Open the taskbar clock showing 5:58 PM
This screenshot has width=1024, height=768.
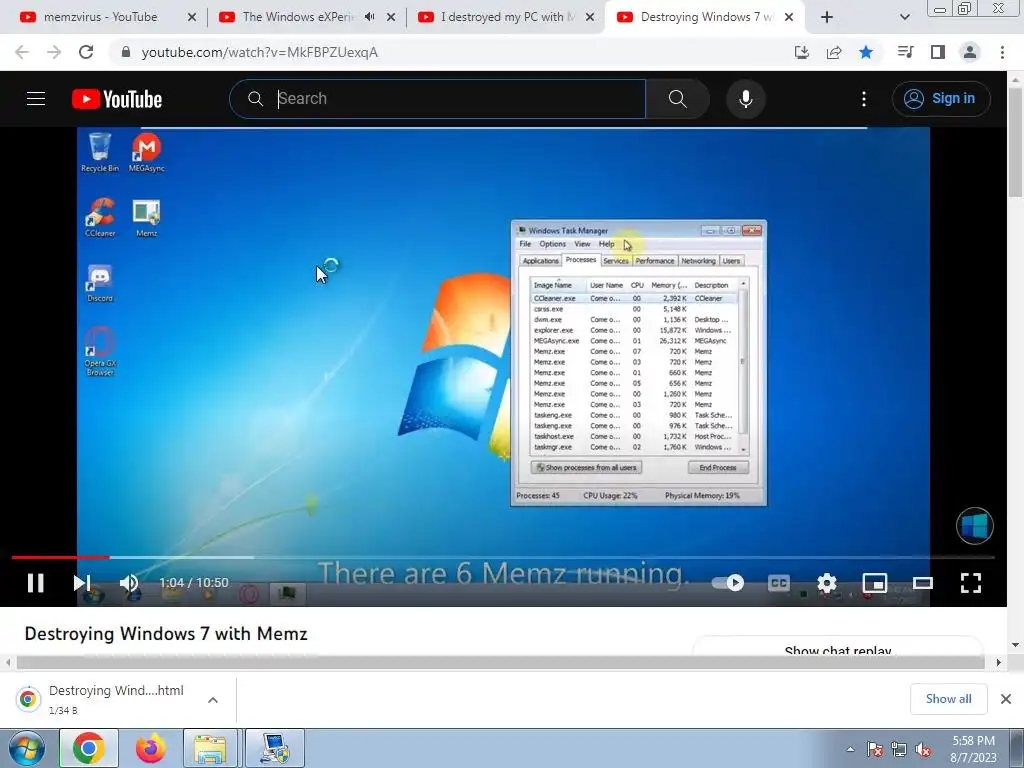[x=974, y=749]
